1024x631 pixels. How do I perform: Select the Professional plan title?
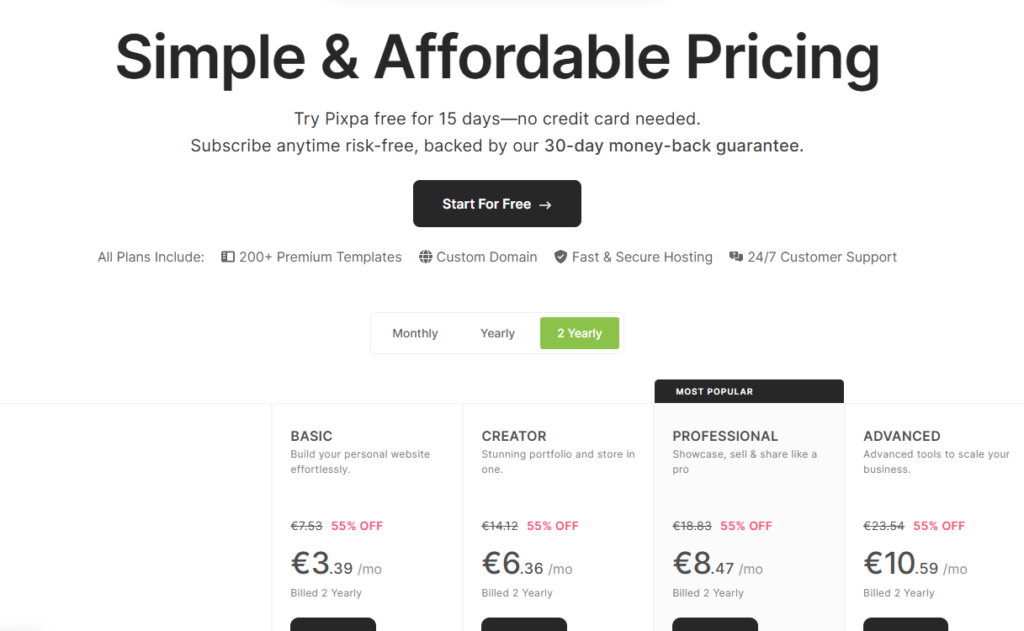click(725, 436)
